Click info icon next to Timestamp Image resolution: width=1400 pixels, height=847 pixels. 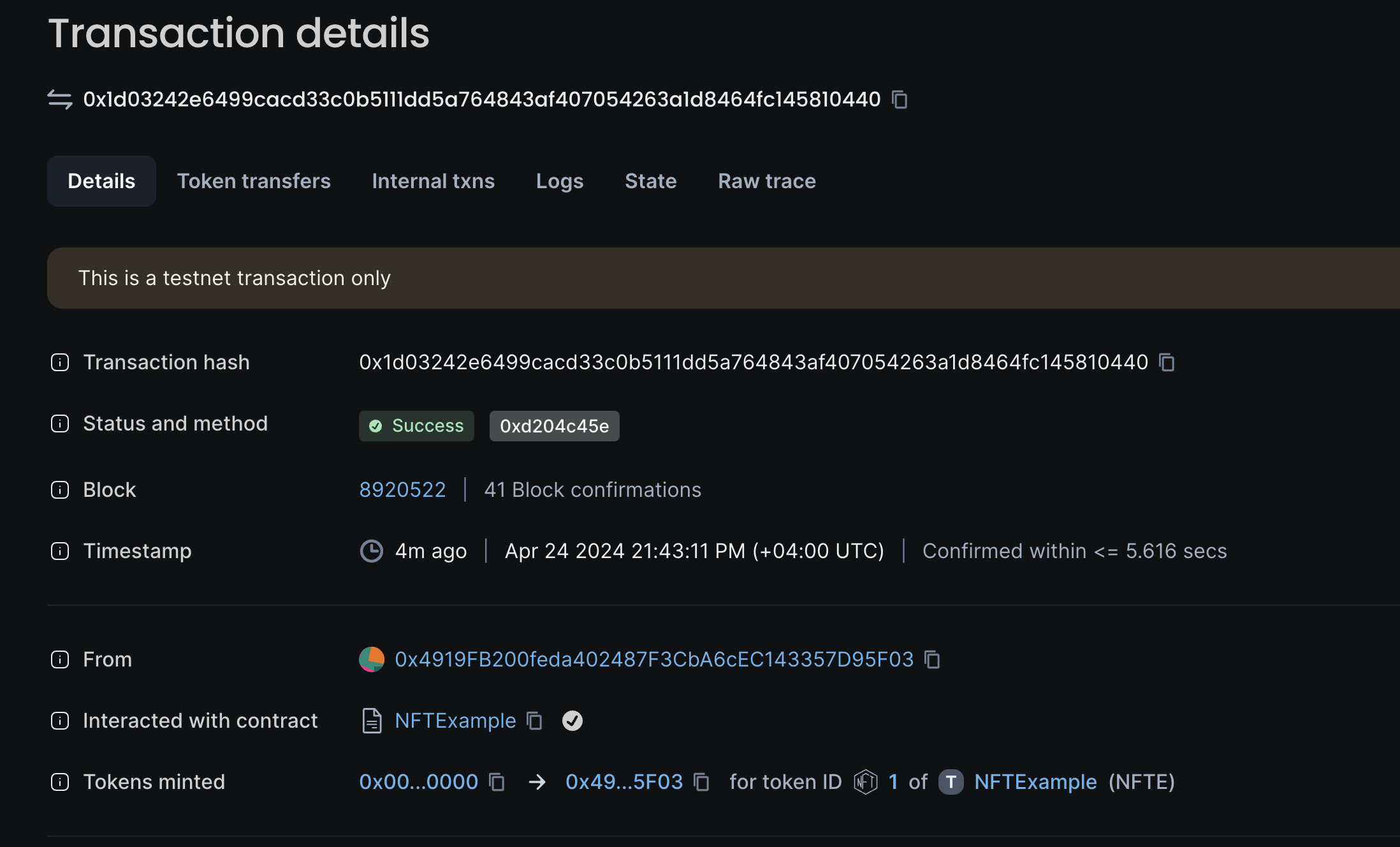(x=60, y=551)
